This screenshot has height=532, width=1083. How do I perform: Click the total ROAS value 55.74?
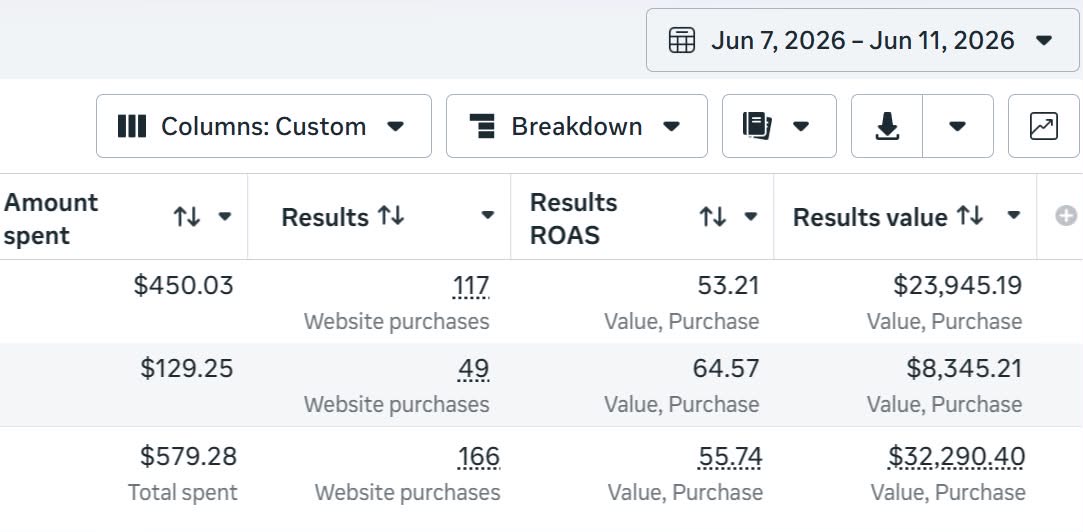pos(730,457)
